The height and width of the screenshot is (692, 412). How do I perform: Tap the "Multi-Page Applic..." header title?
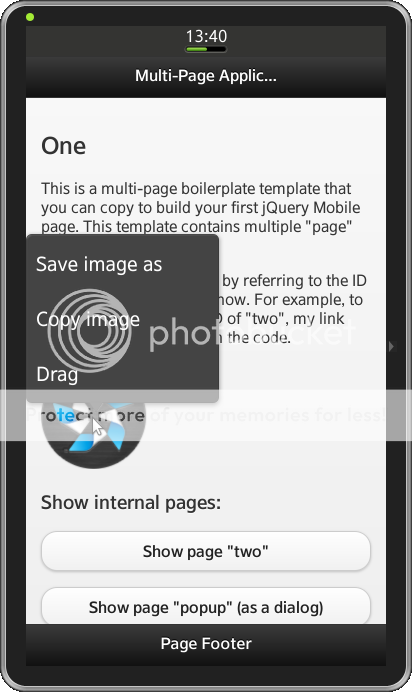pos(206,76)
